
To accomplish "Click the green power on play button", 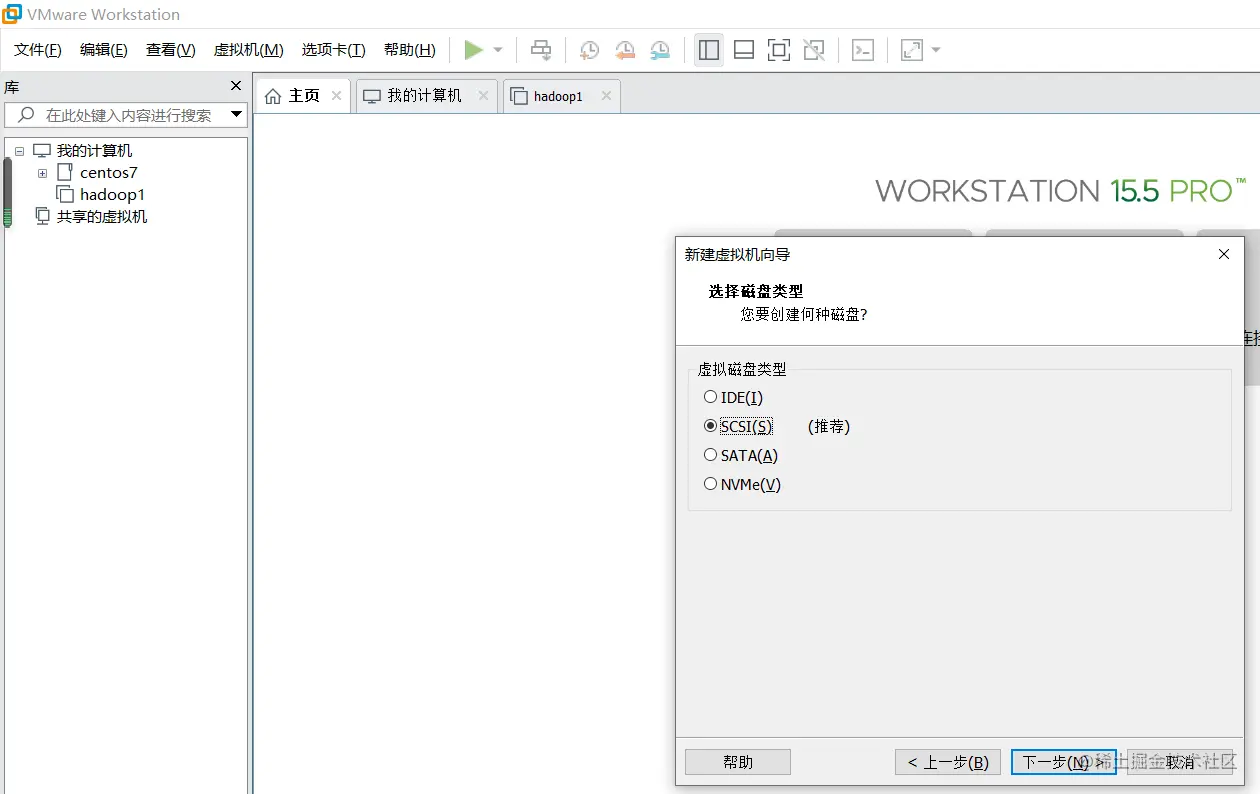I will pos(474,50).
